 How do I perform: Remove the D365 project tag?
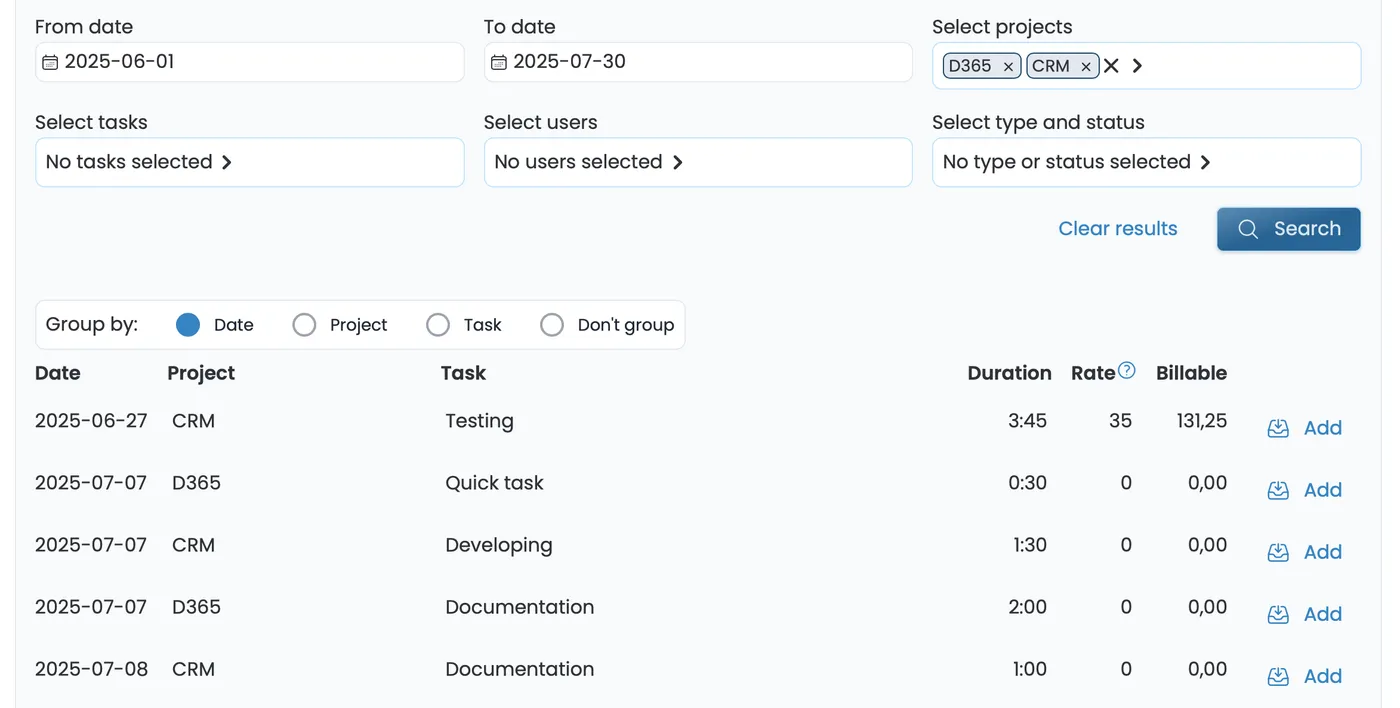tap(1008, 67)
